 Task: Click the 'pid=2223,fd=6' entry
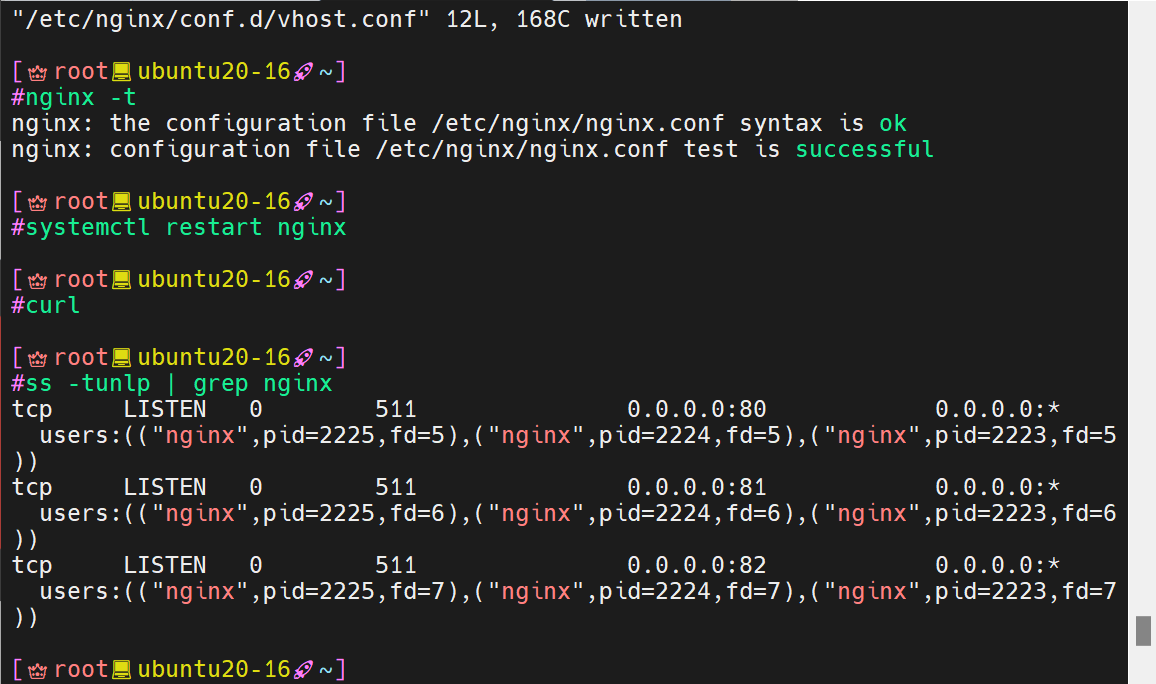[1026, 514]
